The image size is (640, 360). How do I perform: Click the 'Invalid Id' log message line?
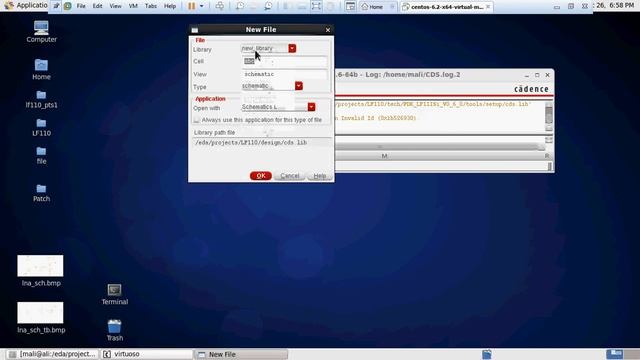pyautogui.click(x=376, y=118)
